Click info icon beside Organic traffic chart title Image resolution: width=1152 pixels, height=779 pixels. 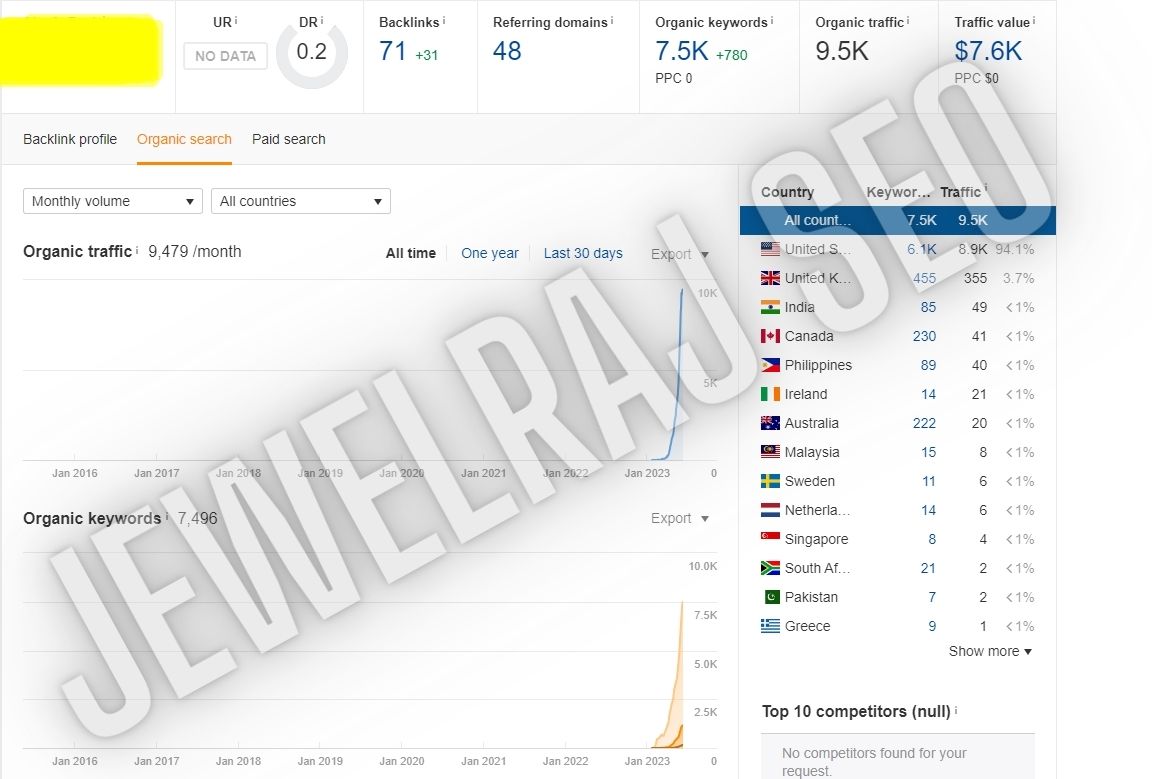137,250
